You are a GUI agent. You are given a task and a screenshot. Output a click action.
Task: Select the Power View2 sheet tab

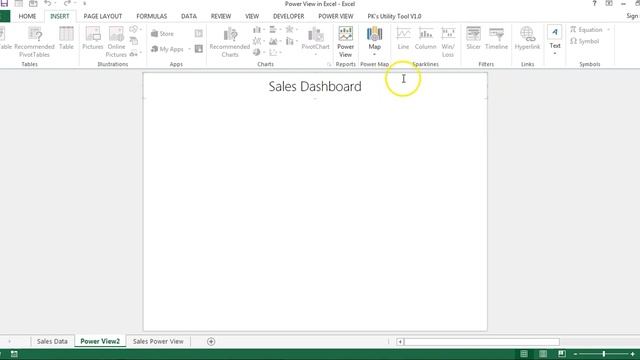pyautogui.click(x=100, y=341)
